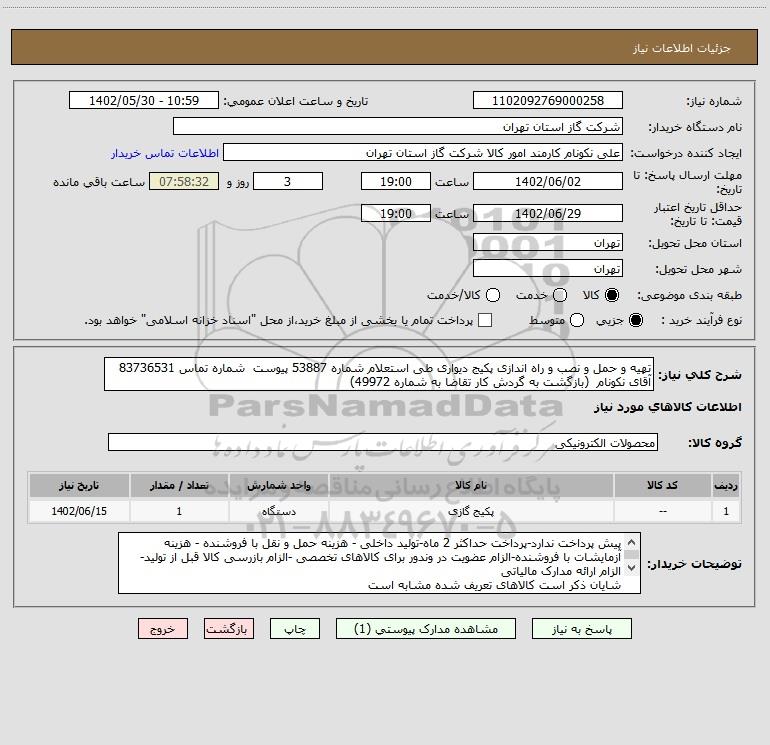
Task: Click the announcement date field 1402/05/30 - 10:59
Action: click(x=144, y=100)
